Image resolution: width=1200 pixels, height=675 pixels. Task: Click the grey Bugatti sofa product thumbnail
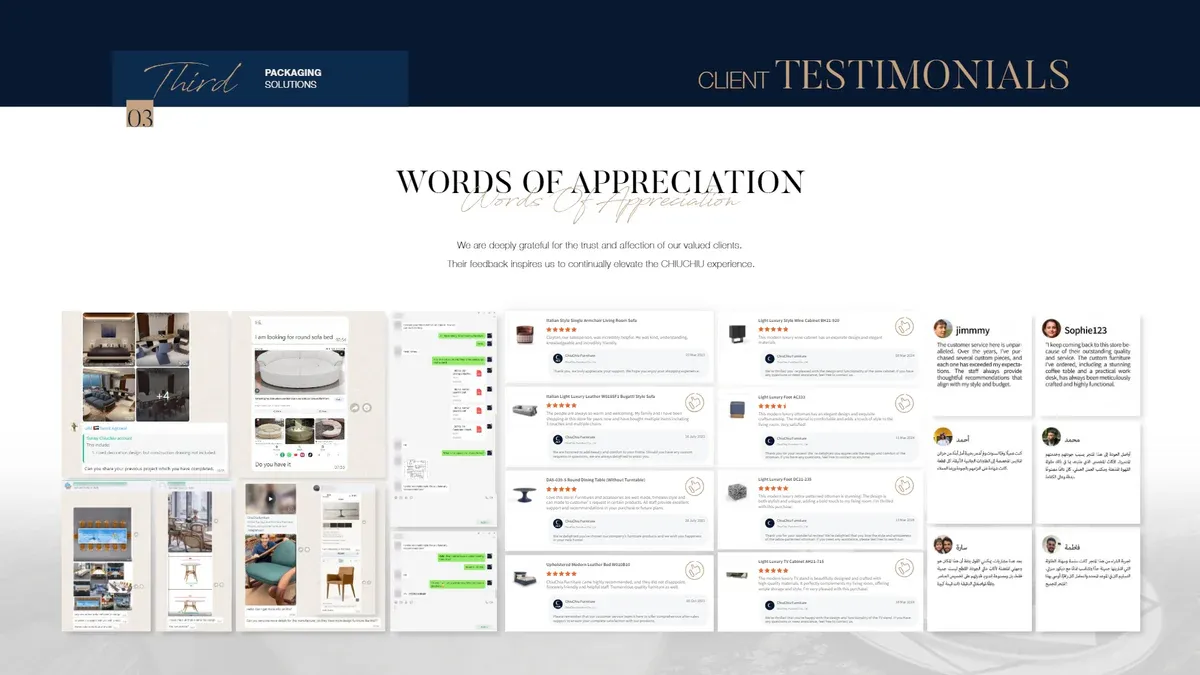point(525,411)
